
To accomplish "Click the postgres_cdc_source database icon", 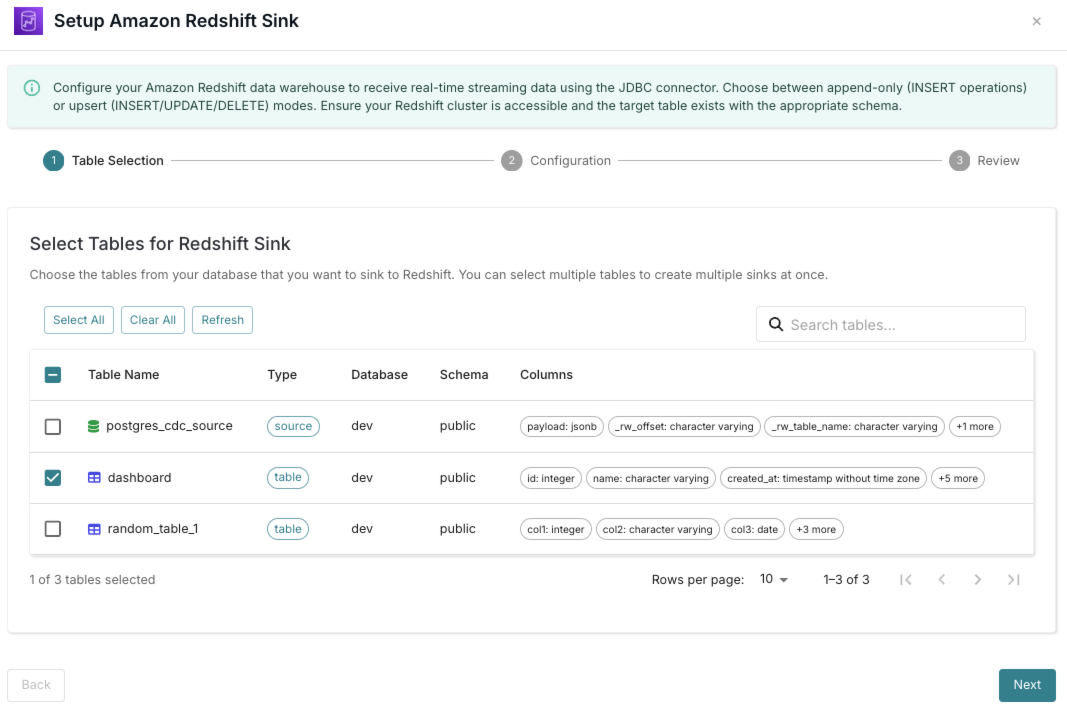I will (94, 427).
